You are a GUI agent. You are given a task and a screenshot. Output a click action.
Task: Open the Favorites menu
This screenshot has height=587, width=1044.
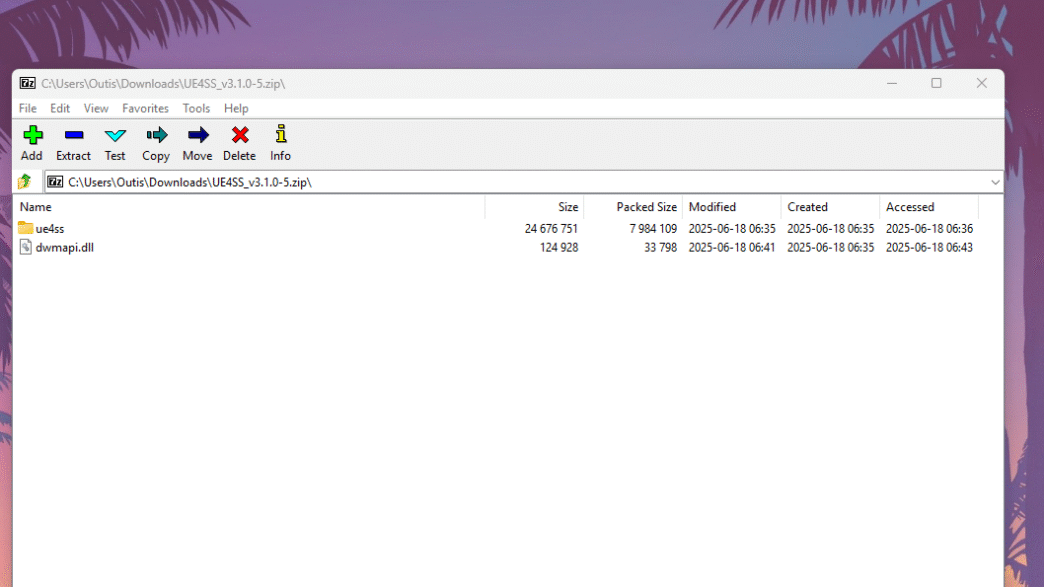[145, 108]
